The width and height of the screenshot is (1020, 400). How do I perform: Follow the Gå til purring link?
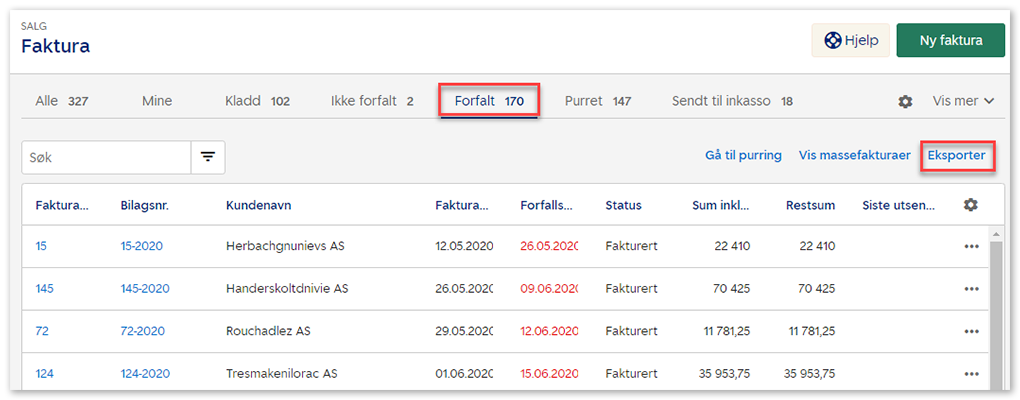click(x=743, y=156)
